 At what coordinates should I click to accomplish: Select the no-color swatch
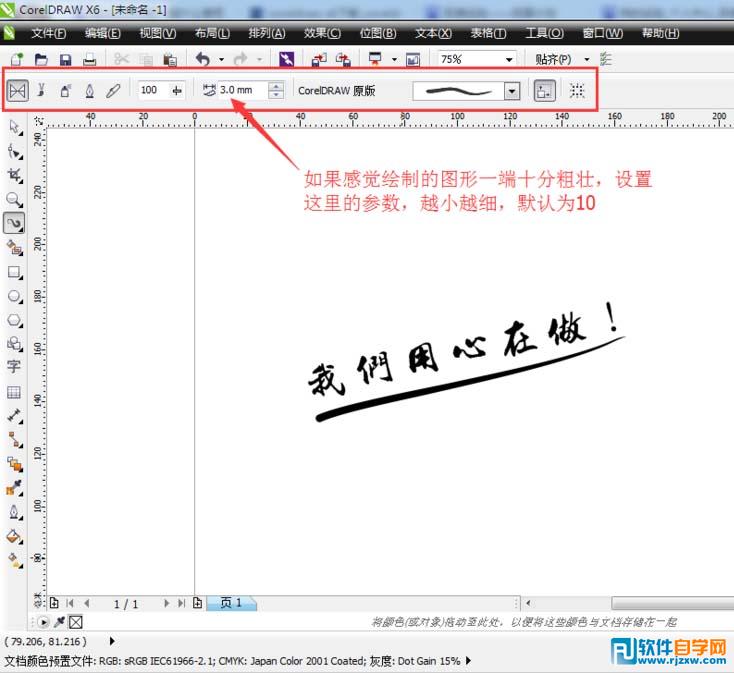pos(76,622)
